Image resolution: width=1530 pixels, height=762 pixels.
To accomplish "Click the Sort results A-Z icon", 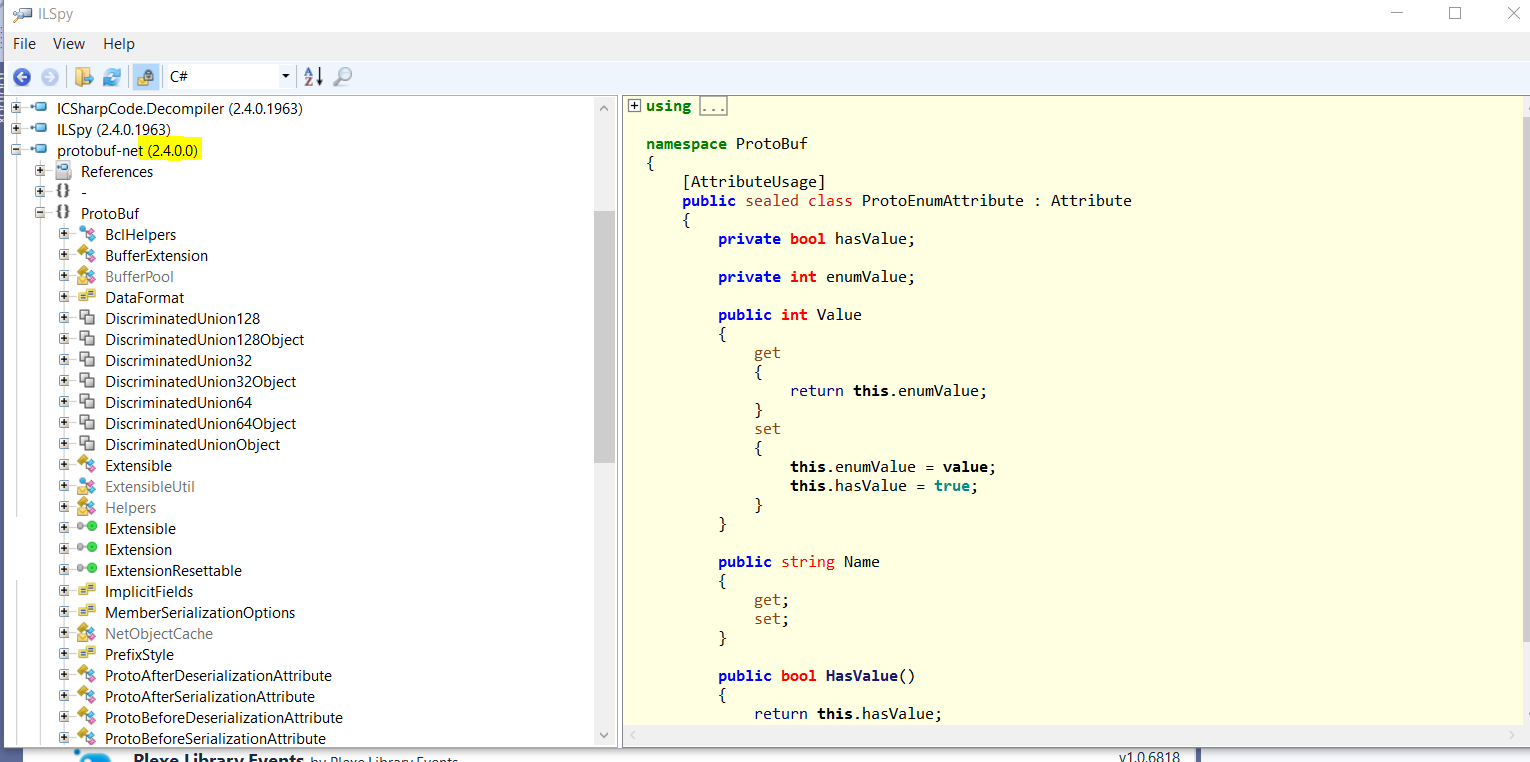I will pyautogui.click(x=313, y=77).
